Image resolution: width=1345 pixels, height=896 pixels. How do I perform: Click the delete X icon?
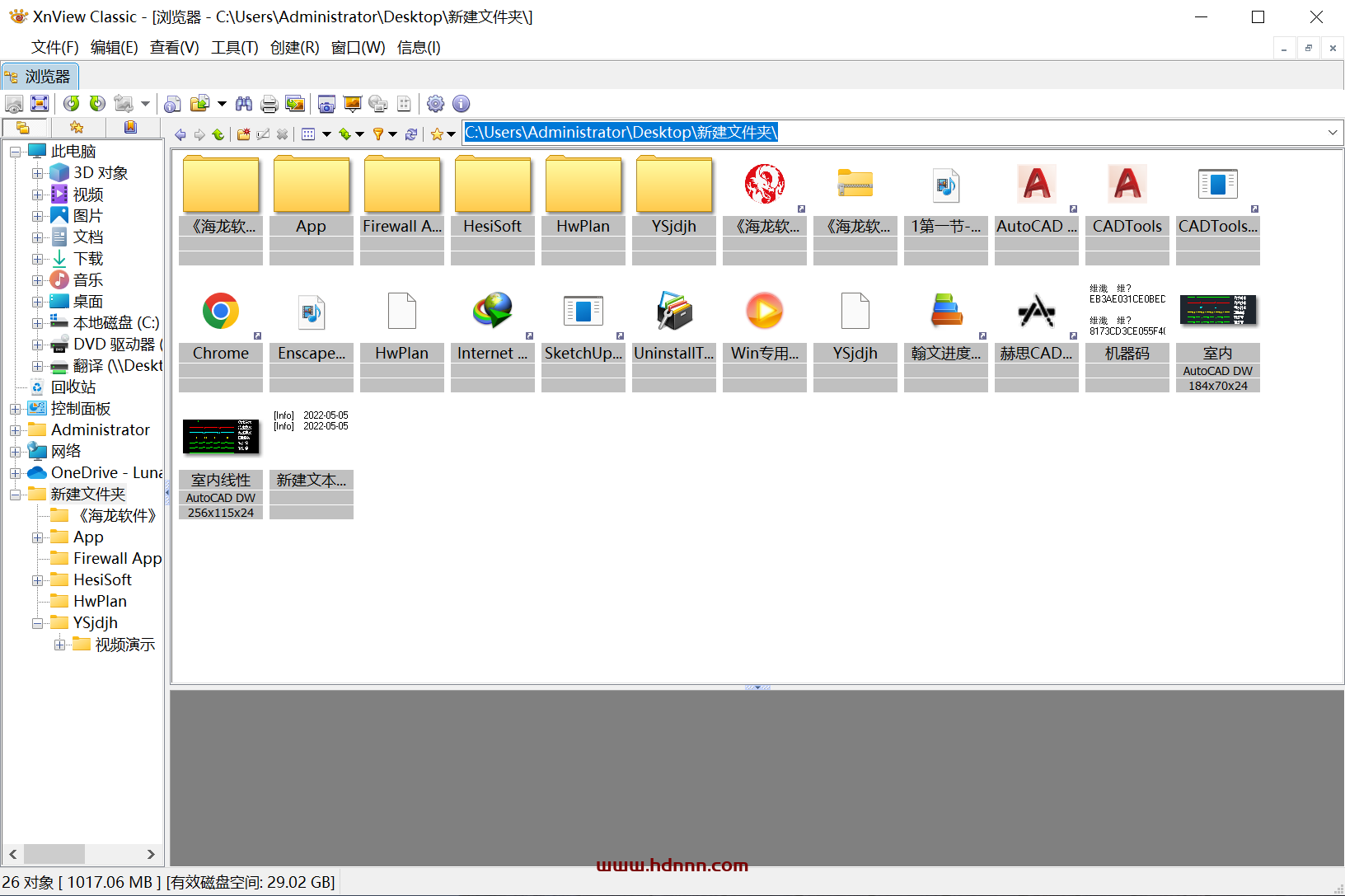tap(282, 134)
